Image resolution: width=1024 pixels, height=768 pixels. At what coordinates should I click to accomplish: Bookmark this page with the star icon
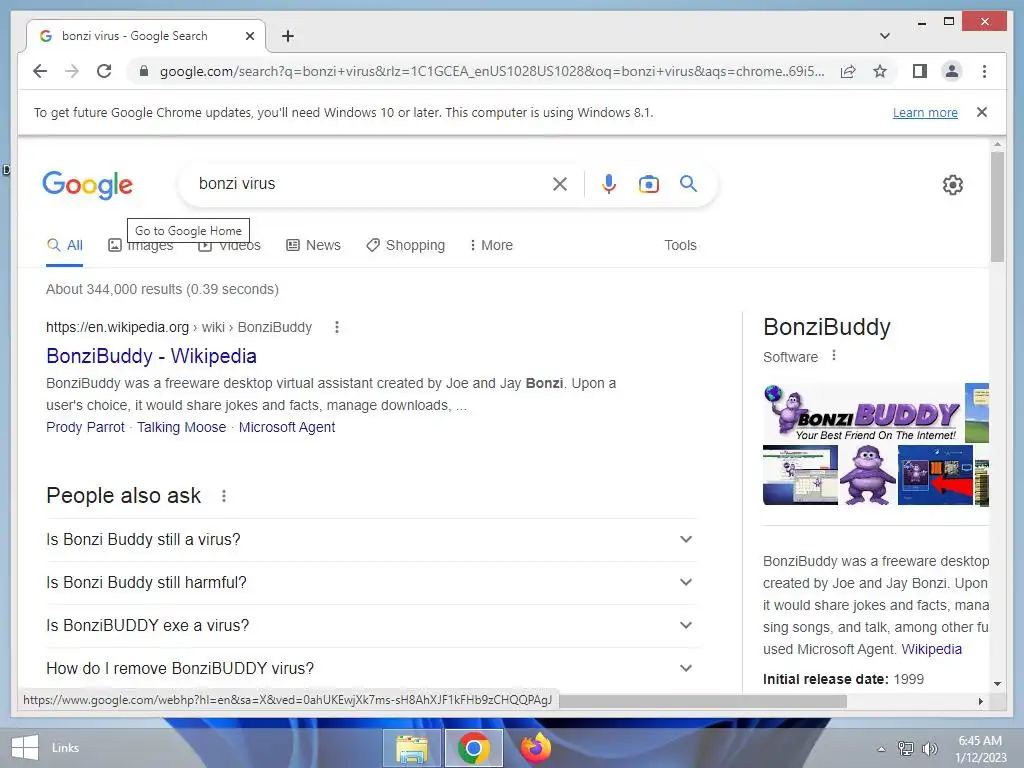coord(880,71)
